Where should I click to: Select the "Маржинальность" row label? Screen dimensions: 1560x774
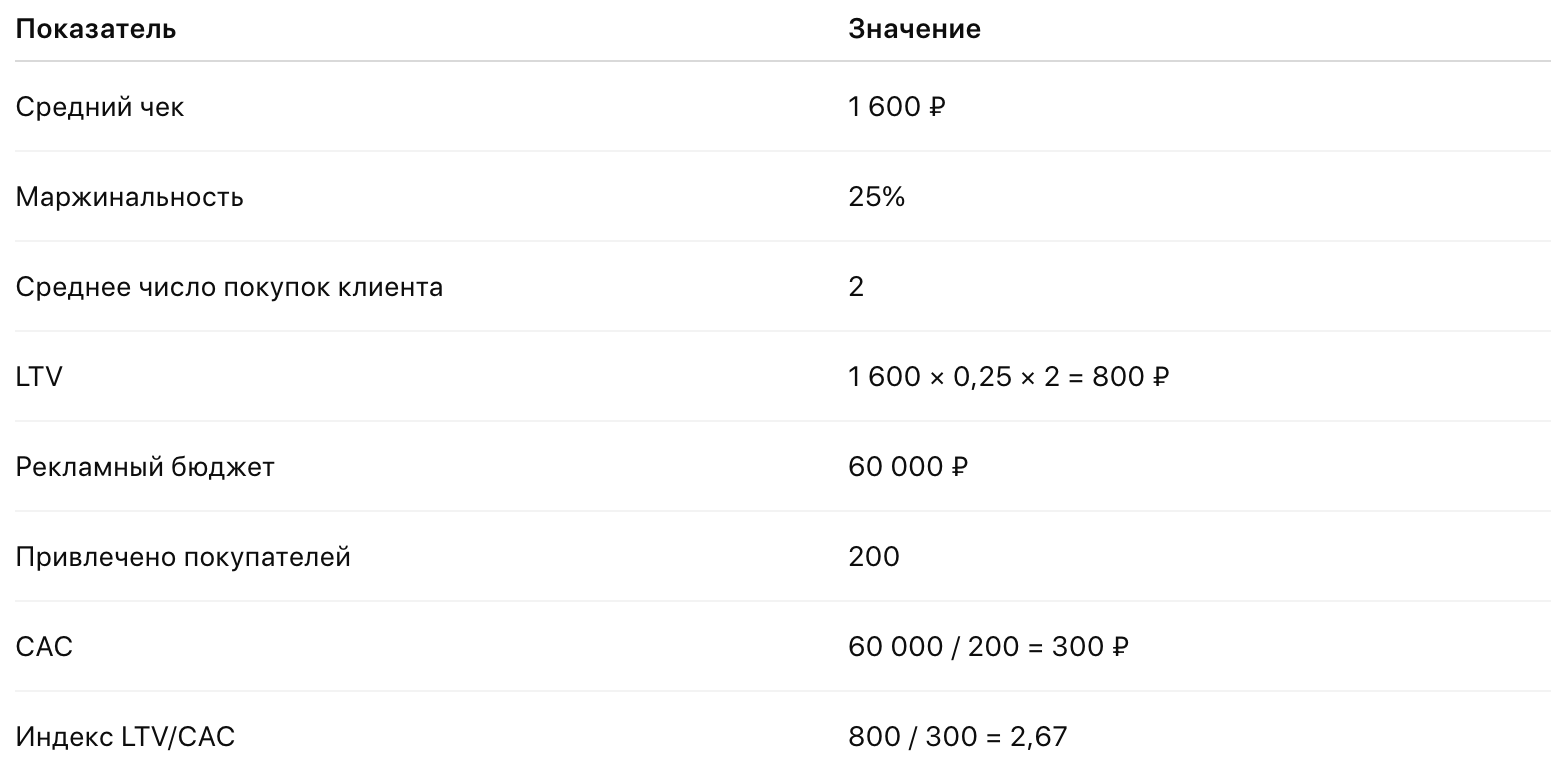pyautogui.click(x=129, y=197)
